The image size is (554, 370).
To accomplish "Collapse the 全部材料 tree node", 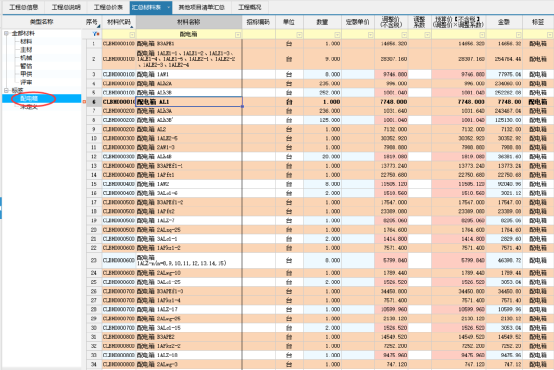I will pyautogui.click(x=6, y=33).
